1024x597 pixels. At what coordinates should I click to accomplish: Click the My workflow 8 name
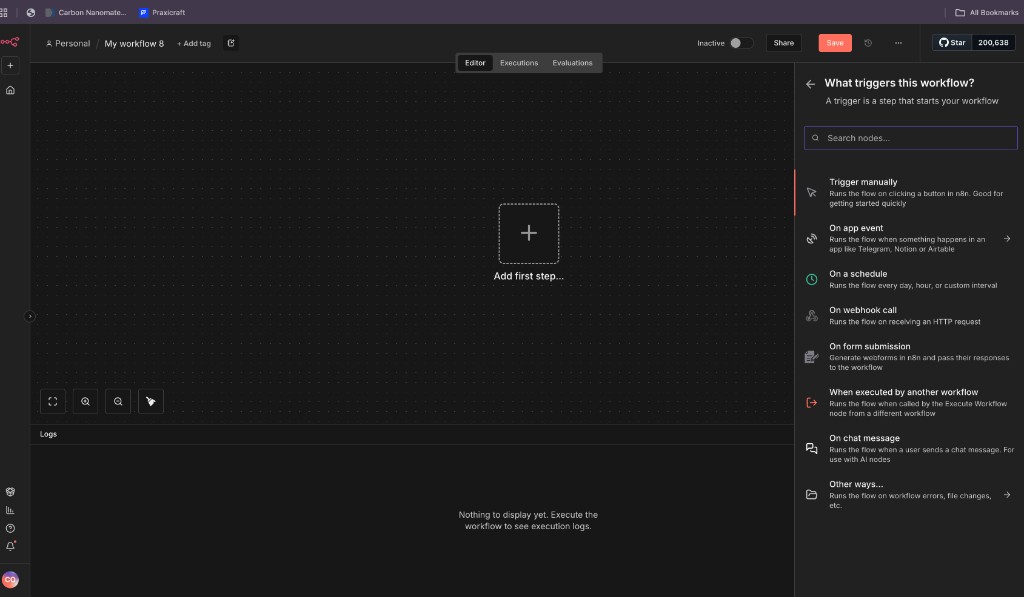tap(134, 44)
